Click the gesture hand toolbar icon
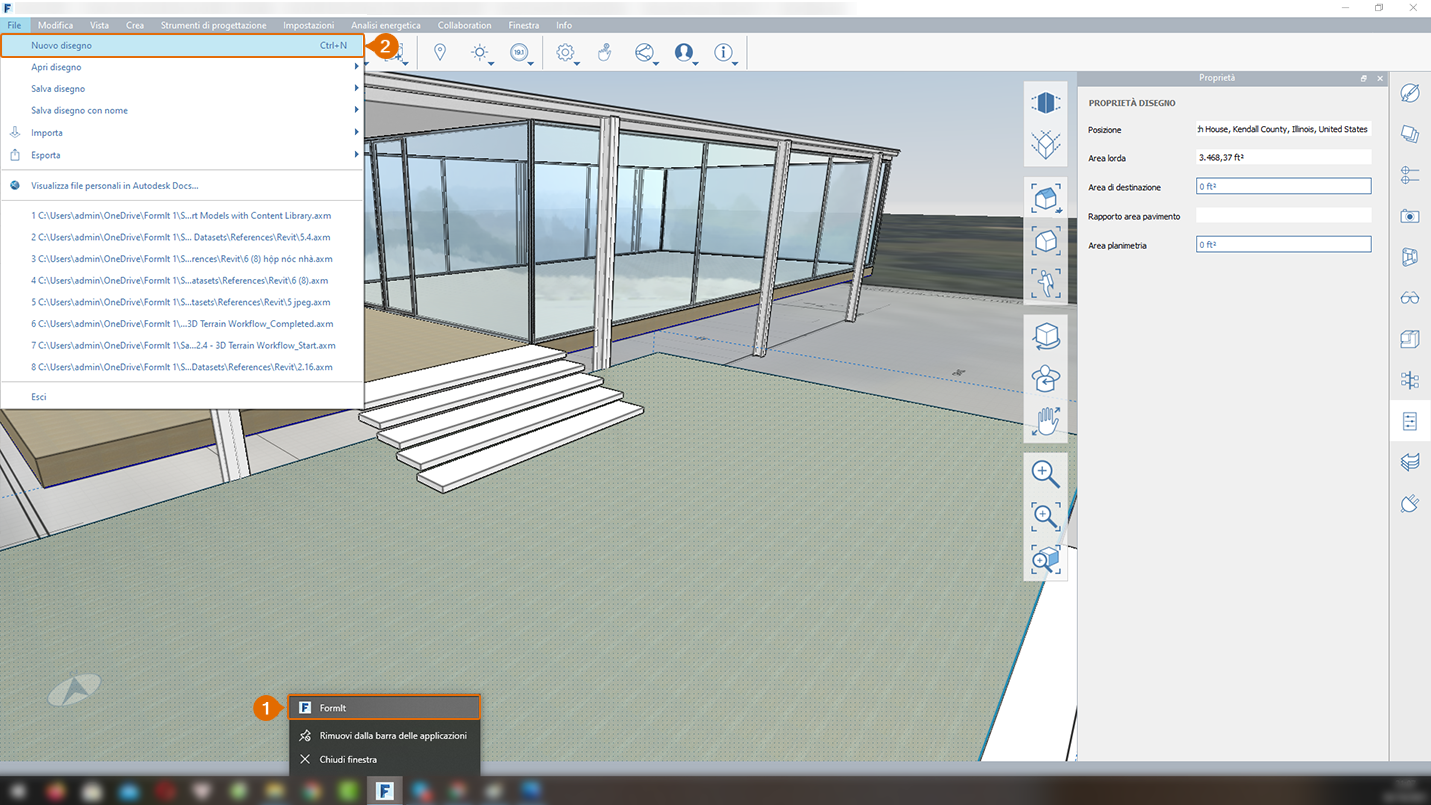The image size is (1431, 805). click(604, 53)
